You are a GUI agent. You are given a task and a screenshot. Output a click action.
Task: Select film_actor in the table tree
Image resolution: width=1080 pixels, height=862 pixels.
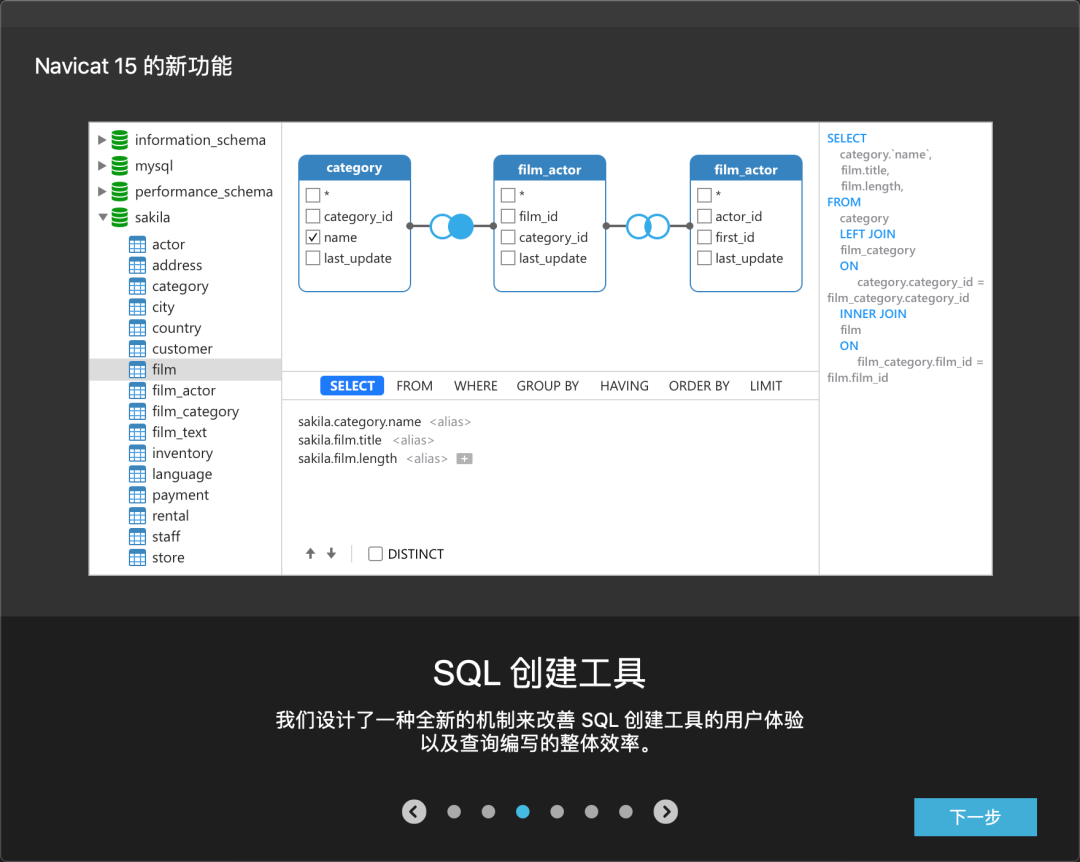(185, 391)
